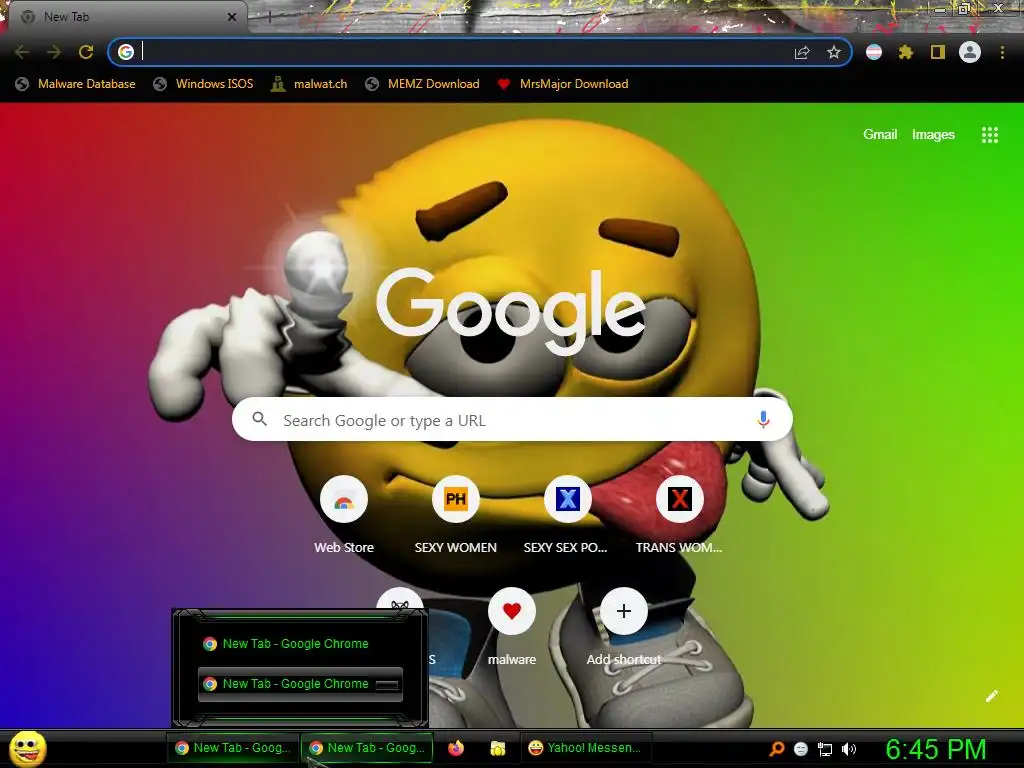Open the smiley face Start button

pos(27,748)
